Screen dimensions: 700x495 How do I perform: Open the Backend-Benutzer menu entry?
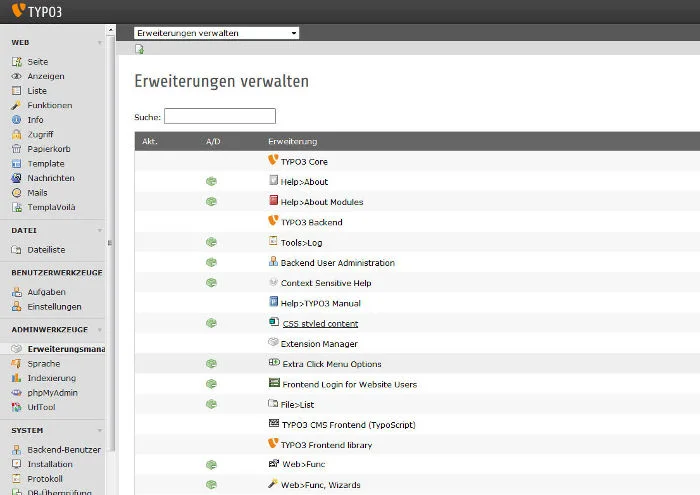tap(64, 449)
